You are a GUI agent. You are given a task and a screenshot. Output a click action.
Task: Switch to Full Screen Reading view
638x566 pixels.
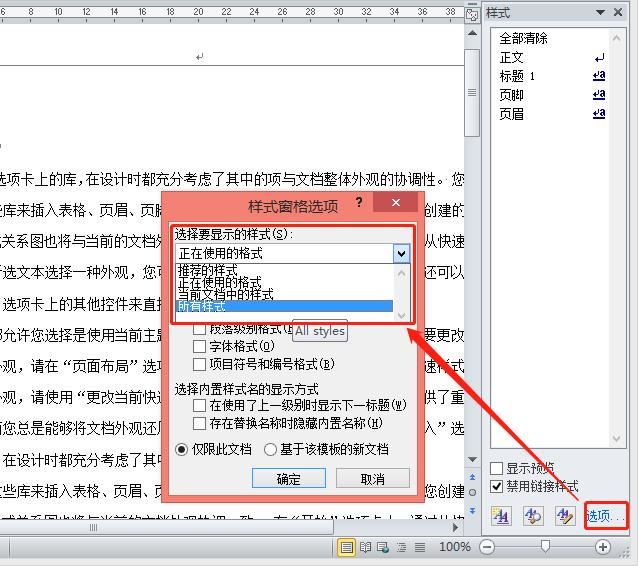[x=365, y=547]
